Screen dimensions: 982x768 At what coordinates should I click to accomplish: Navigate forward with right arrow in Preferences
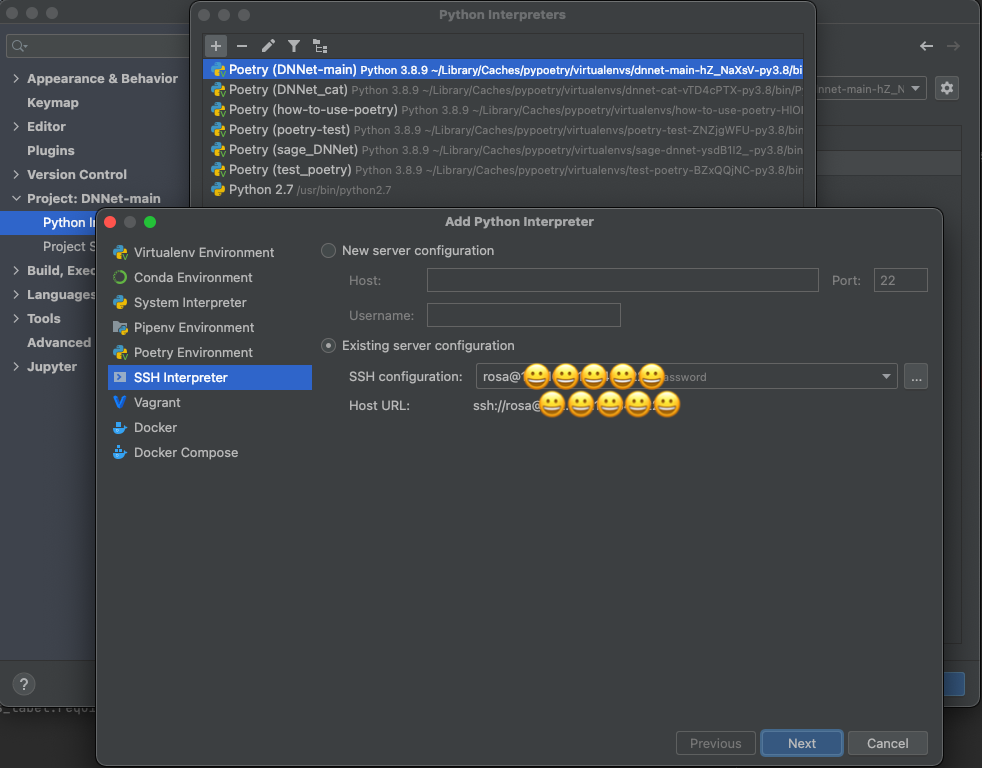point(953,46)
